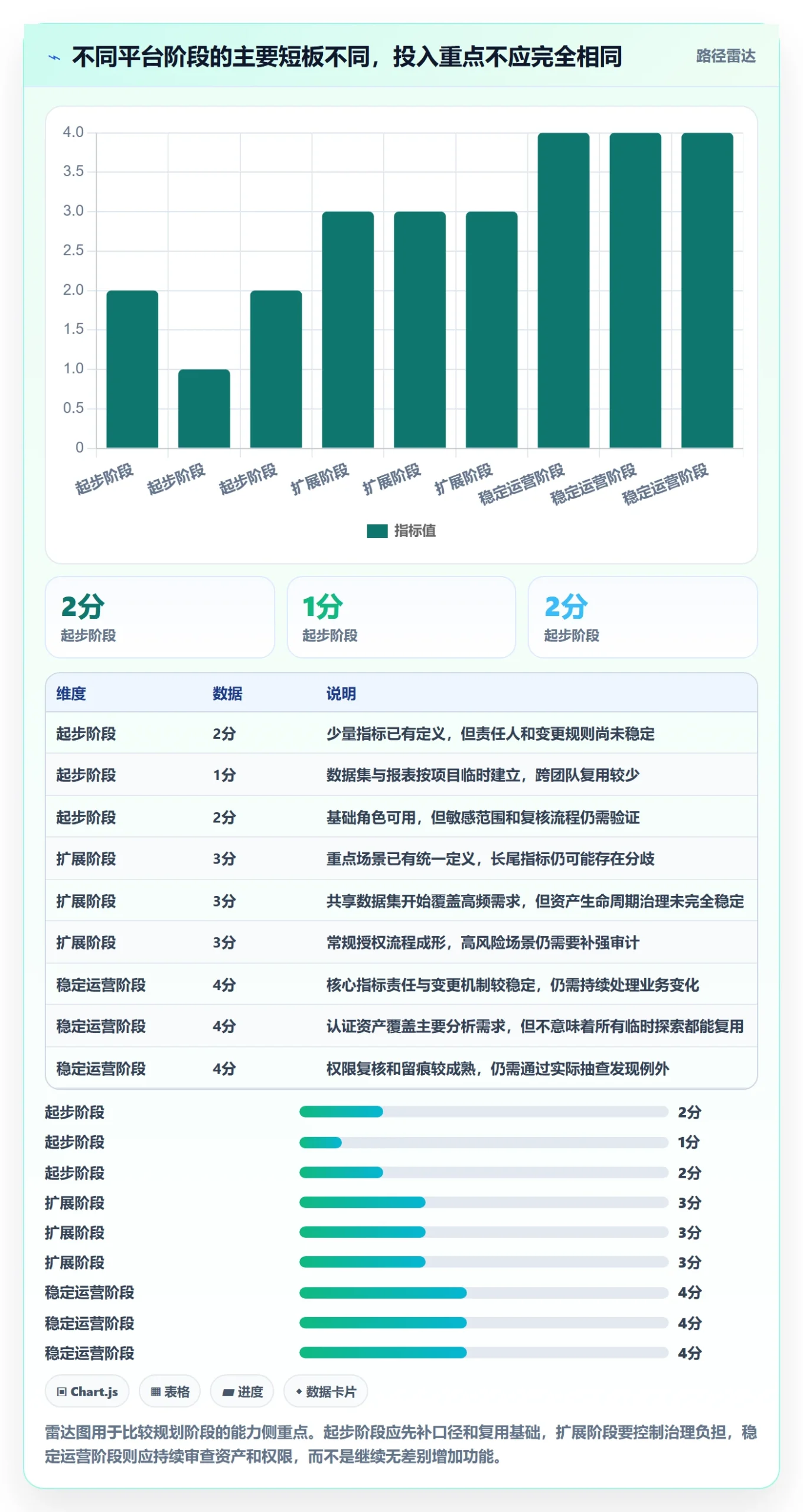Click the 数据 column header
The image size is (803, 1512).
(227, 693)
